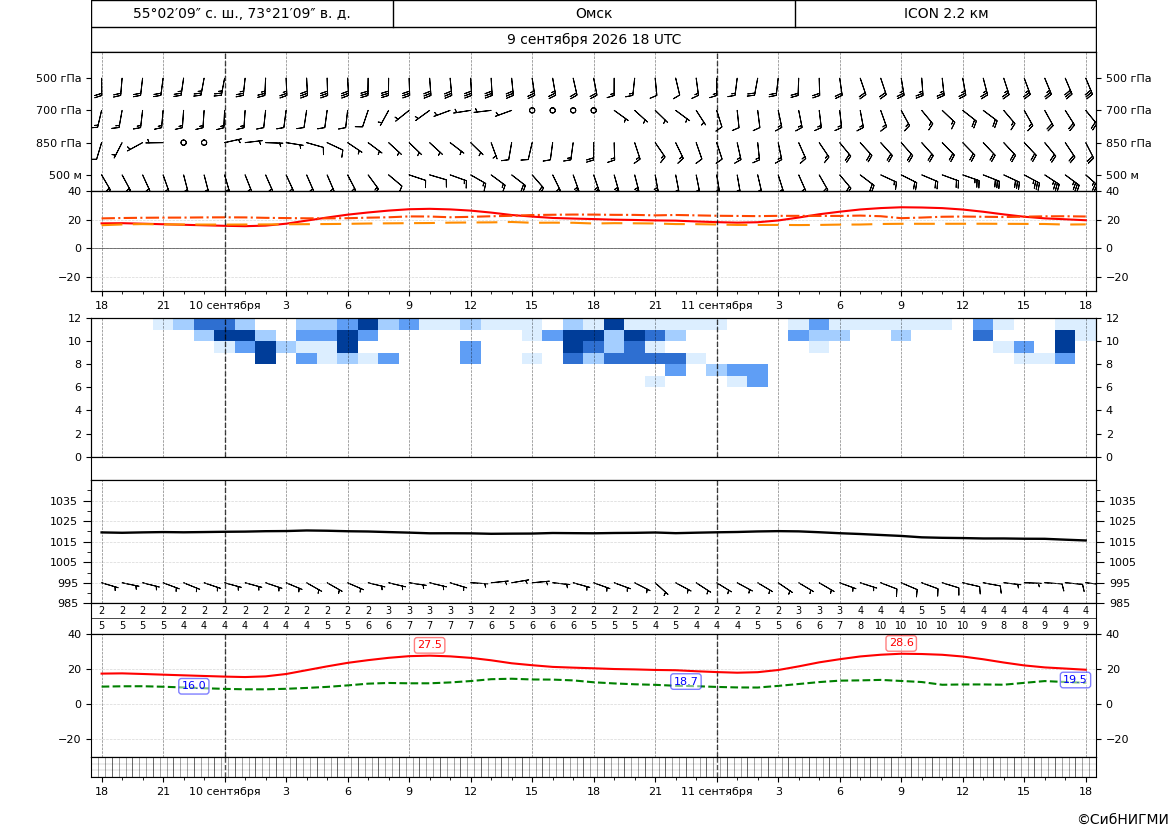Click the Омск city title cell
The width and height of the screenshot is (1169, 827).
pos(594,13)
